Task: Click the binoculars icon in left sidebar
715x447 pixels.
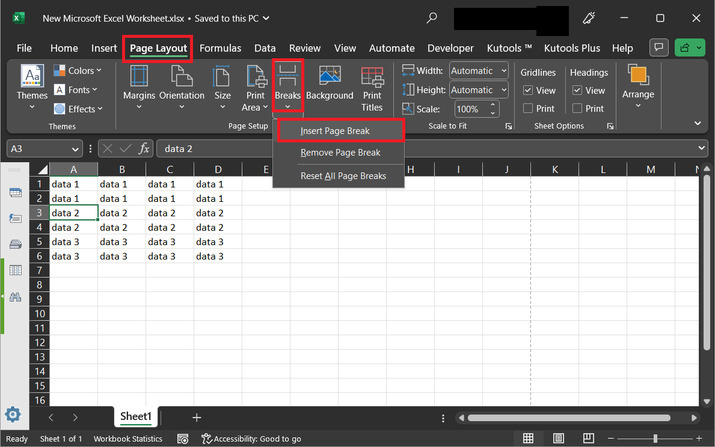Action: [x=15, y=297]
